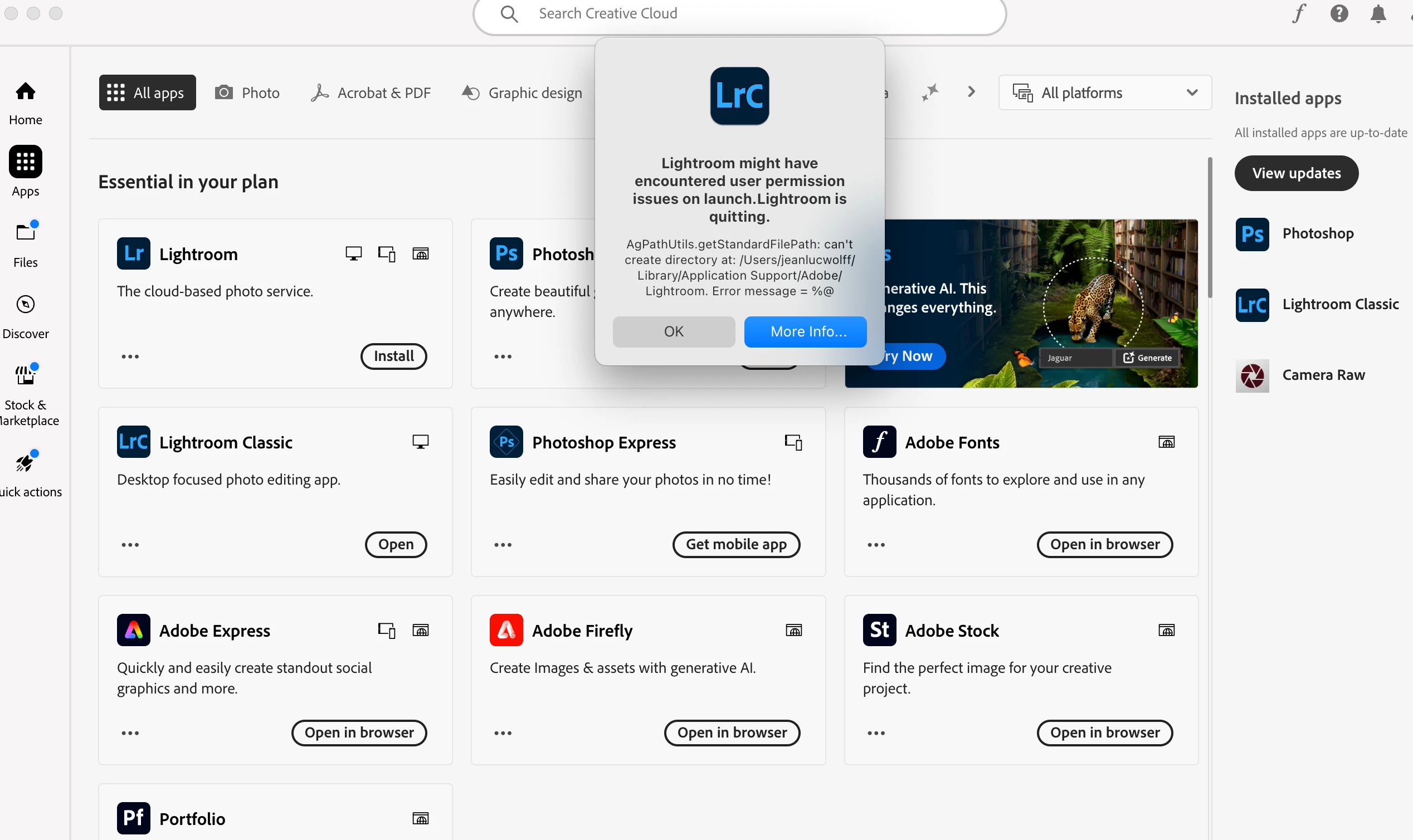Click the Search Creative Cloud field
Screen dimensions: 1413x840
(x=736, y=13)
